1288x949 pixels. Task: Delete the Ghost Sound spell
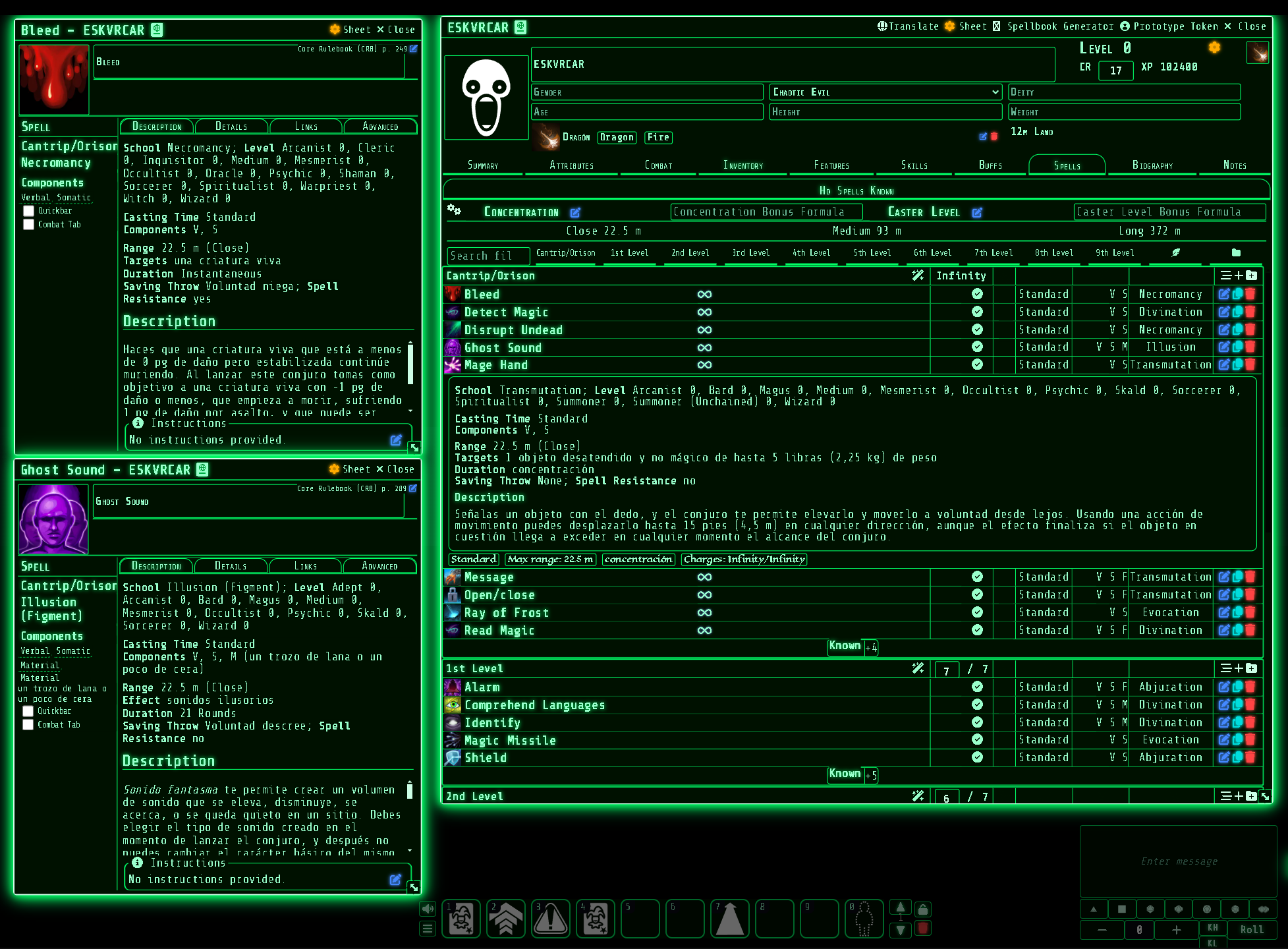coord(1250,347)
